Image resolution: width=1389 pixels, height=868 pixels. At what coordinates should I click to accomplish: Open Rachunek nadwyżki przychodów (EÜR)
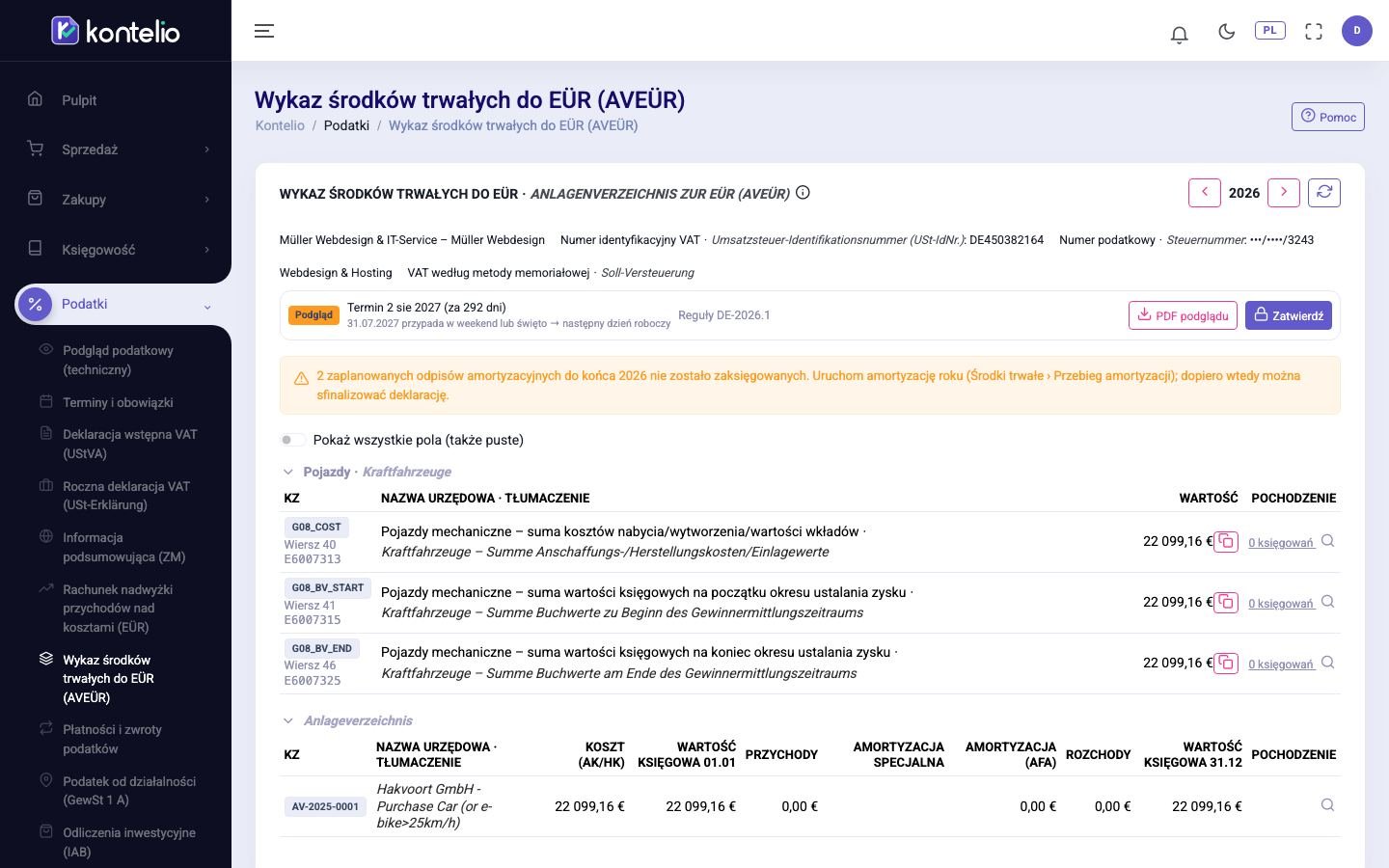tap(118, 609)
